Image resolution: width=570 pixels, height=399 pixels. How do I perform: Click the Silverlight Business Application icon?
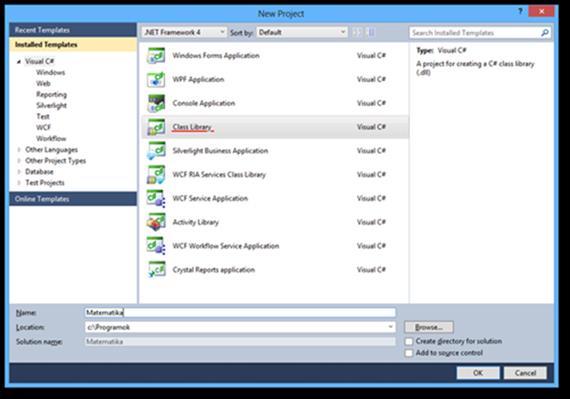click(156, 151)
